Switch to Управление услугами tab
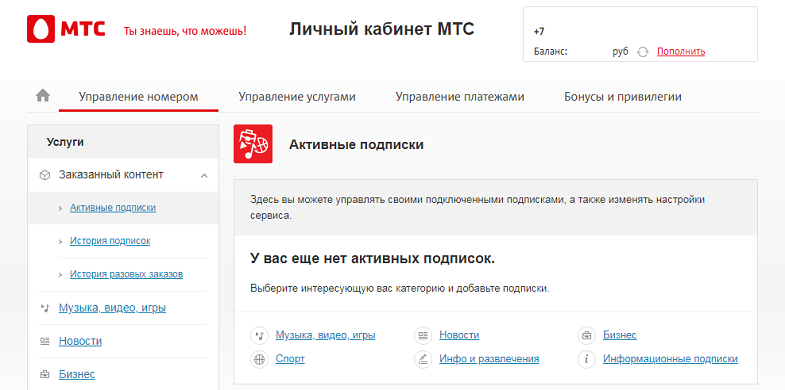Screen dimensions: 785x390 (x=297, y=97)
